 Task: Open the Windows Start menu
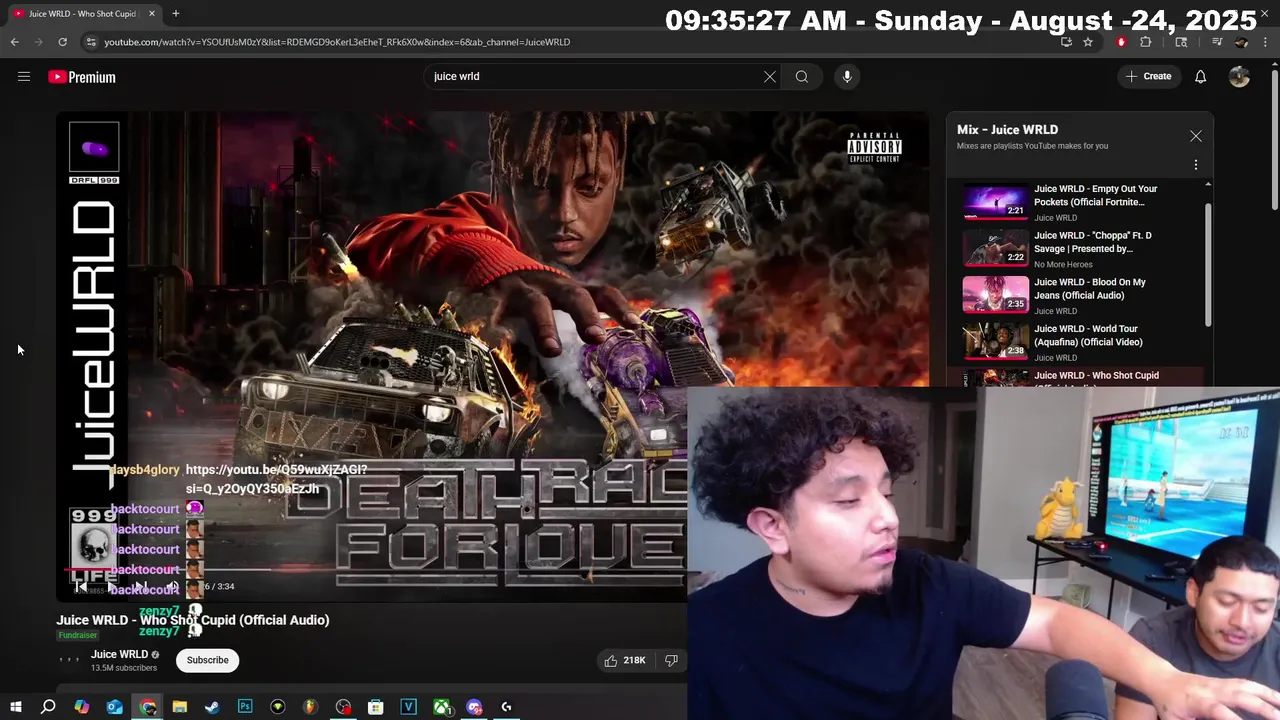(x=15, y=707)
